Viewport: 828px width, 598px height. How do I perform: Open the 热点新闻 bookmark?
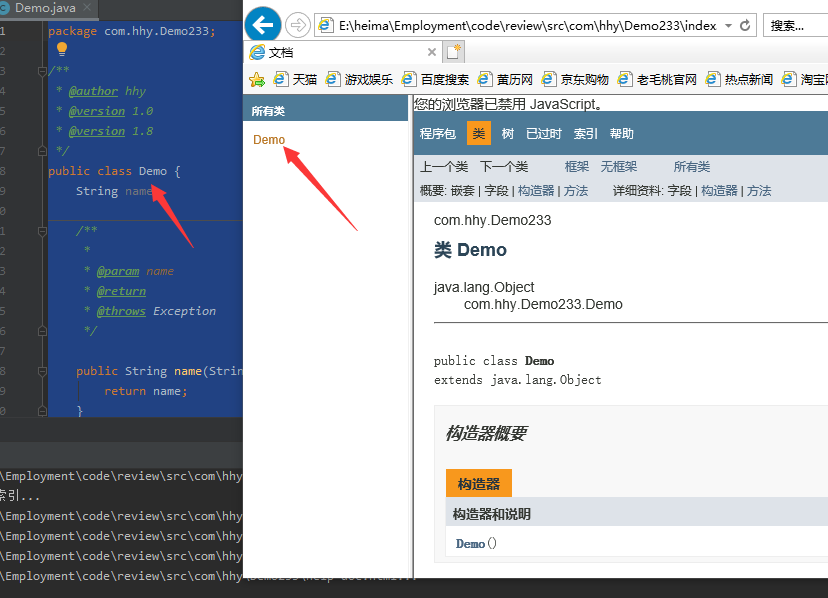739,80
